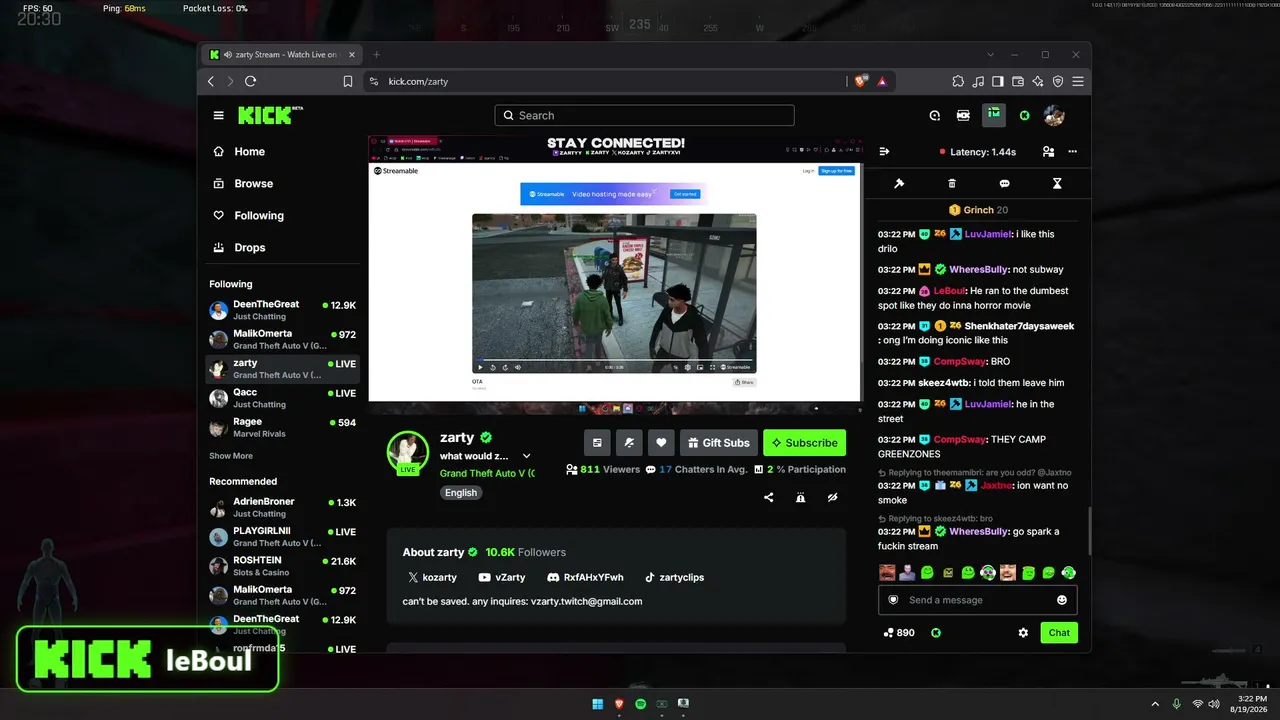Open vZarty YouTube link
1280x720 pixels.
[502, 578]
